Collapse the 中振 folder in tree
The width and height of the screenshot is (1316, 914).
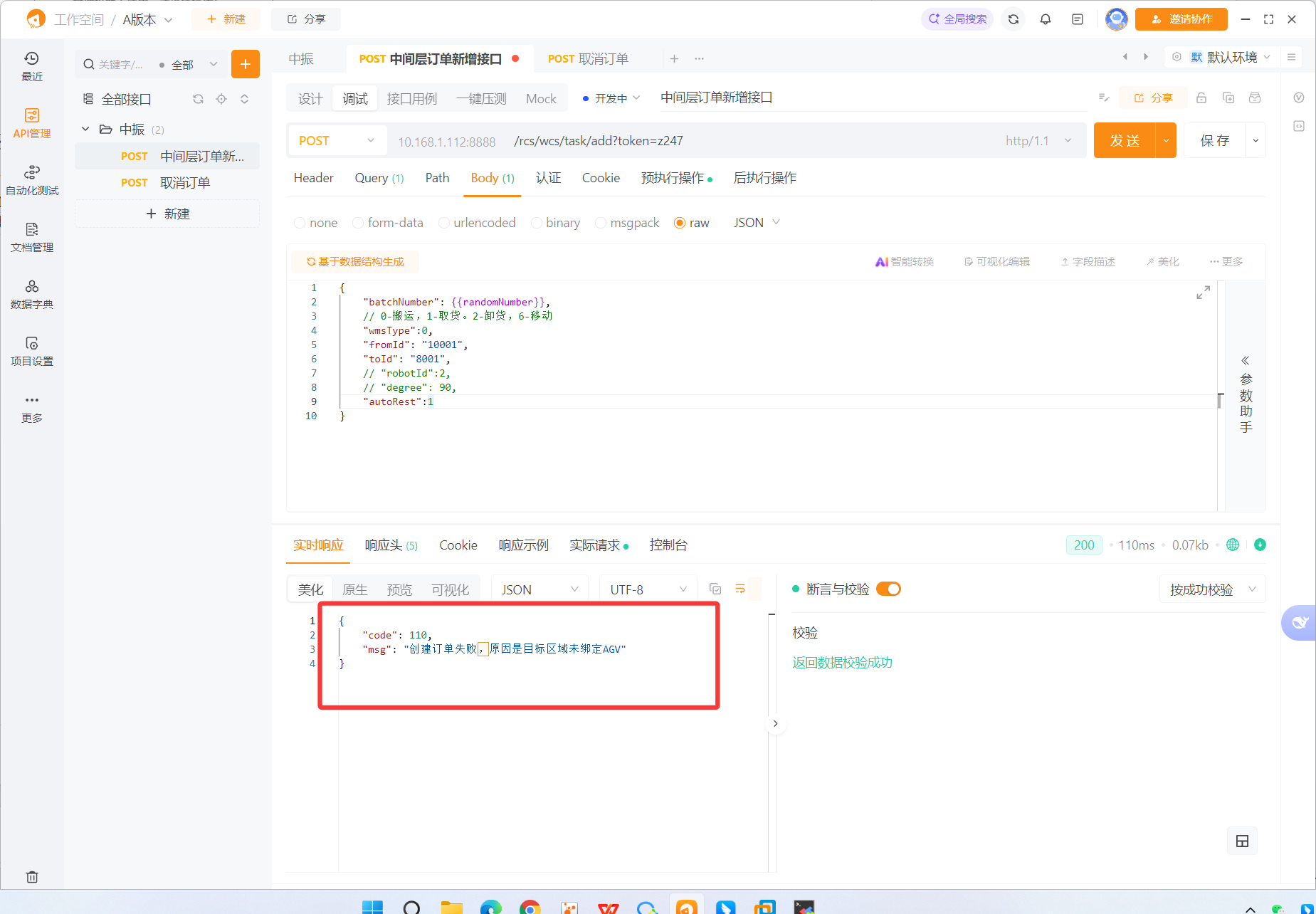pos(85,129)
